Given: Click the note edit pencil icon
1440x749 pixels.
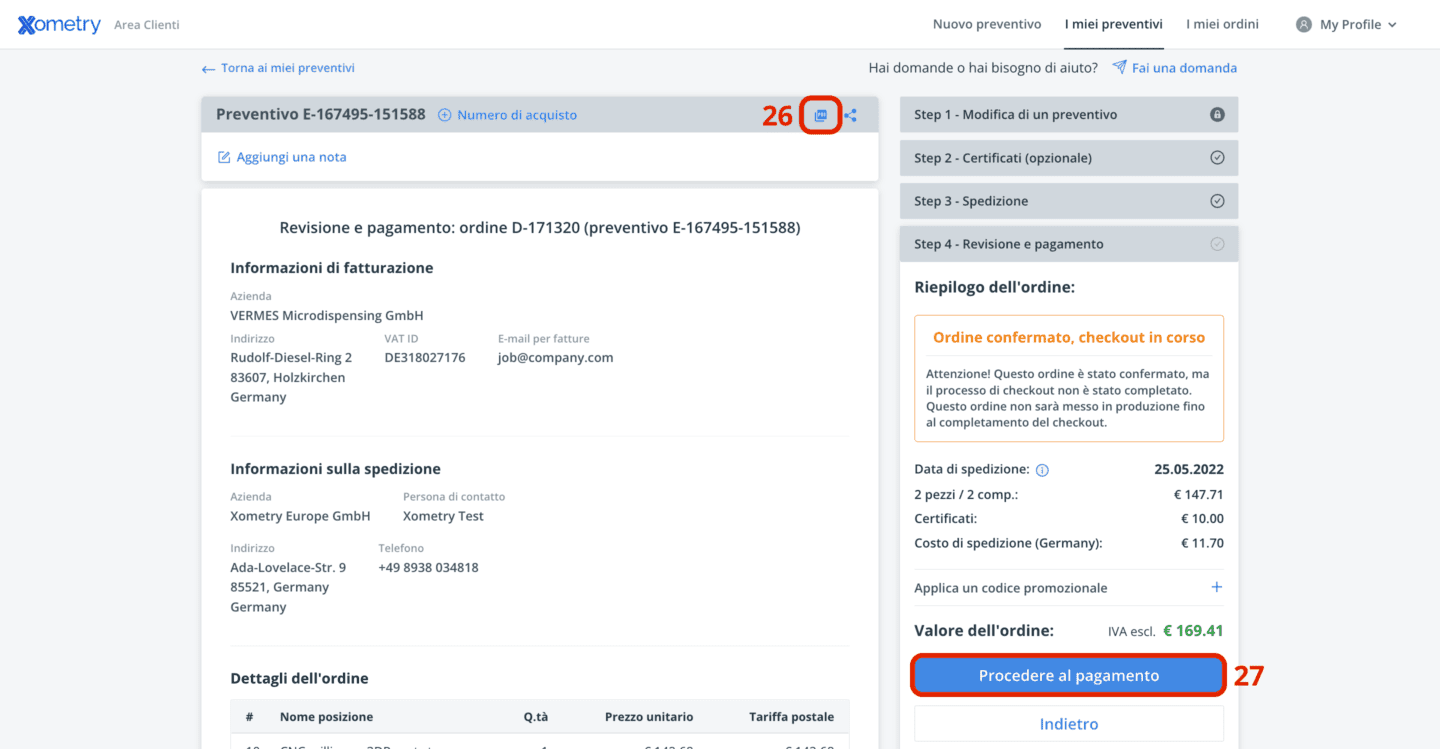Looking at the screenshot, I should (224, 157).
